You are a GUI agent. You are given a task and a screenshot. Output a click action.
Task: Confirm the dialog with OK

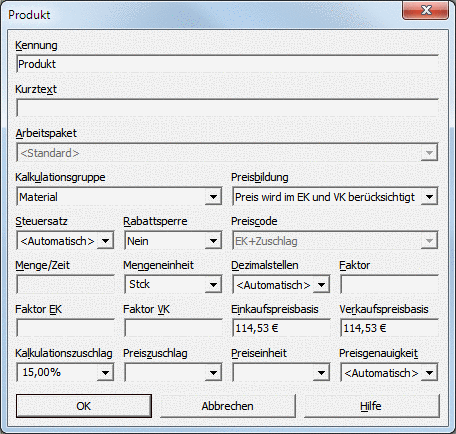click(x=84, y=406)
